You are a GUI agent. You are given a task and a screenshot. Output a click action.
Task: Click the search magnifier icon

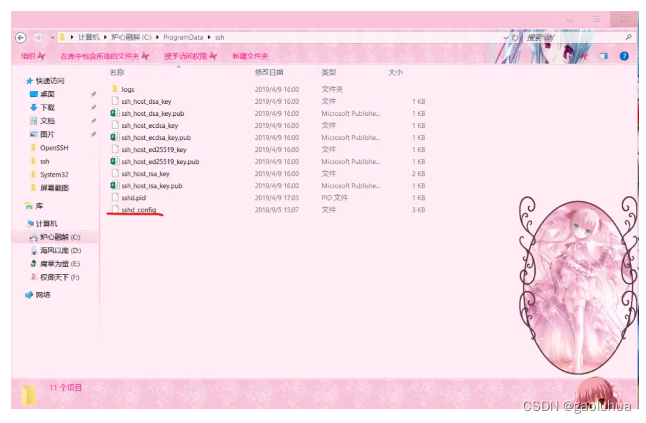coord(628,37)
